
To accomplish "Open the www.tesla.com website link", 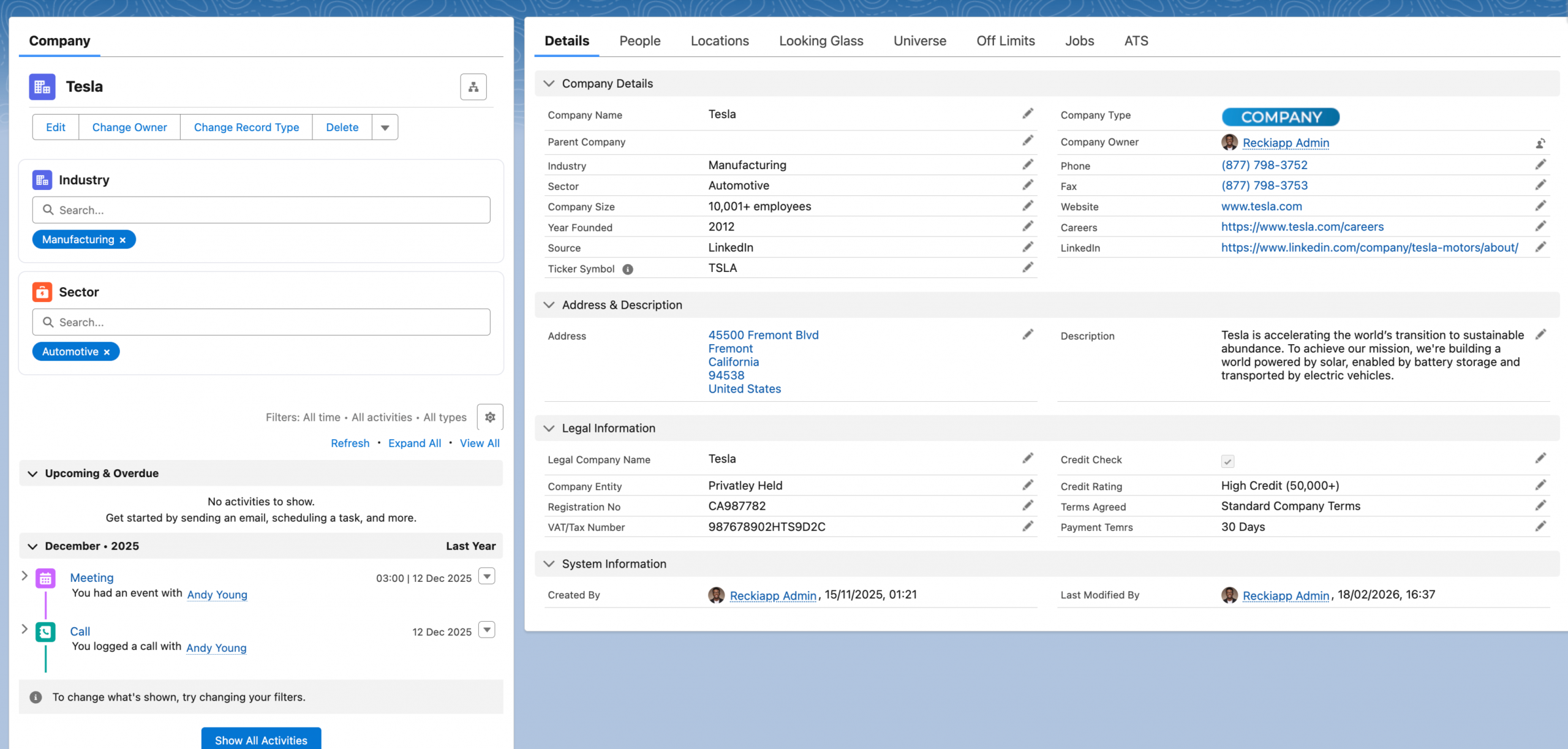I will [x=1261, y=206].
